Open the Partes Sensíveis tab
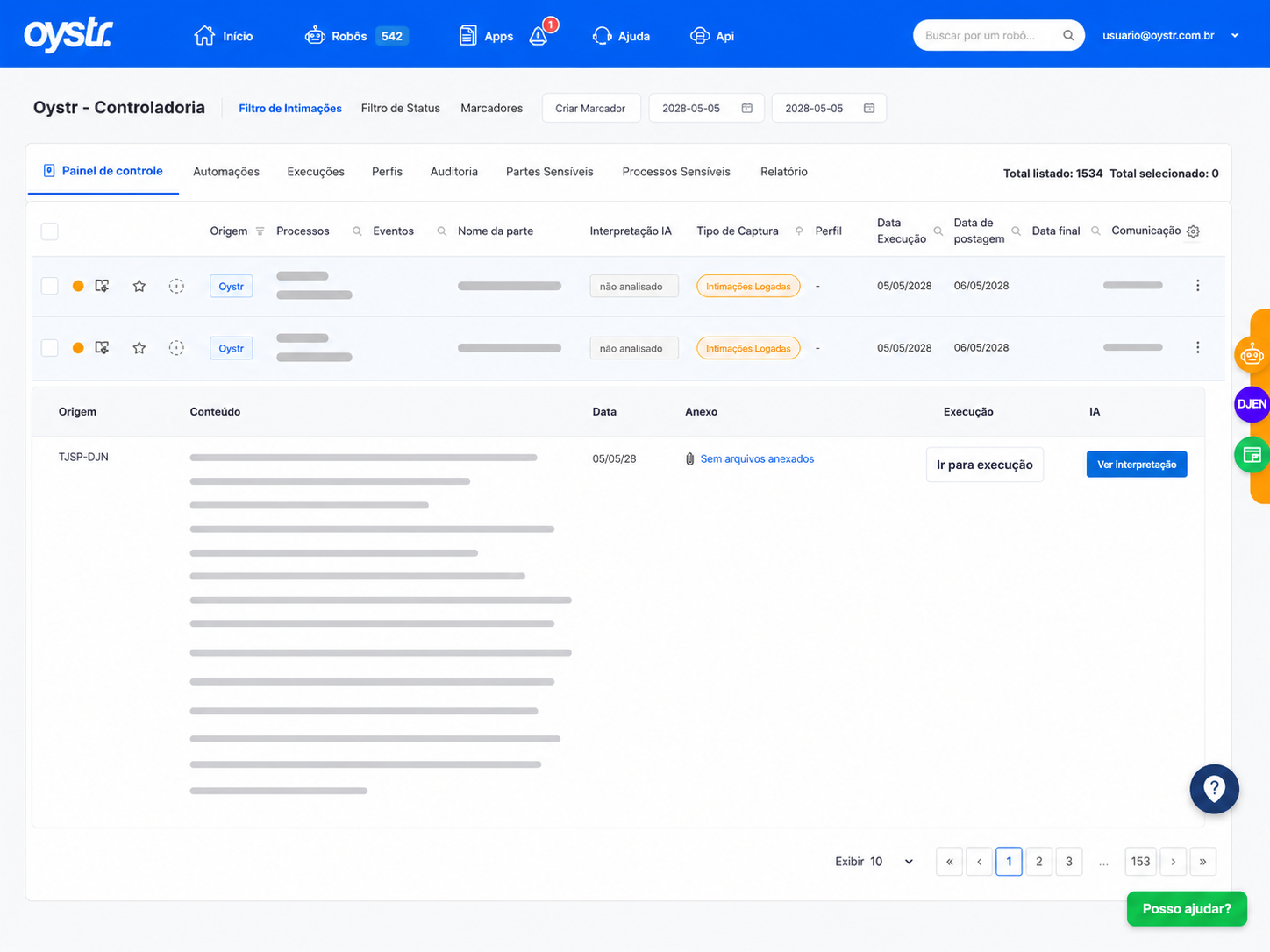Viewport: 1270px width, 952px height. pyautogui.click(x=550, y=172)
